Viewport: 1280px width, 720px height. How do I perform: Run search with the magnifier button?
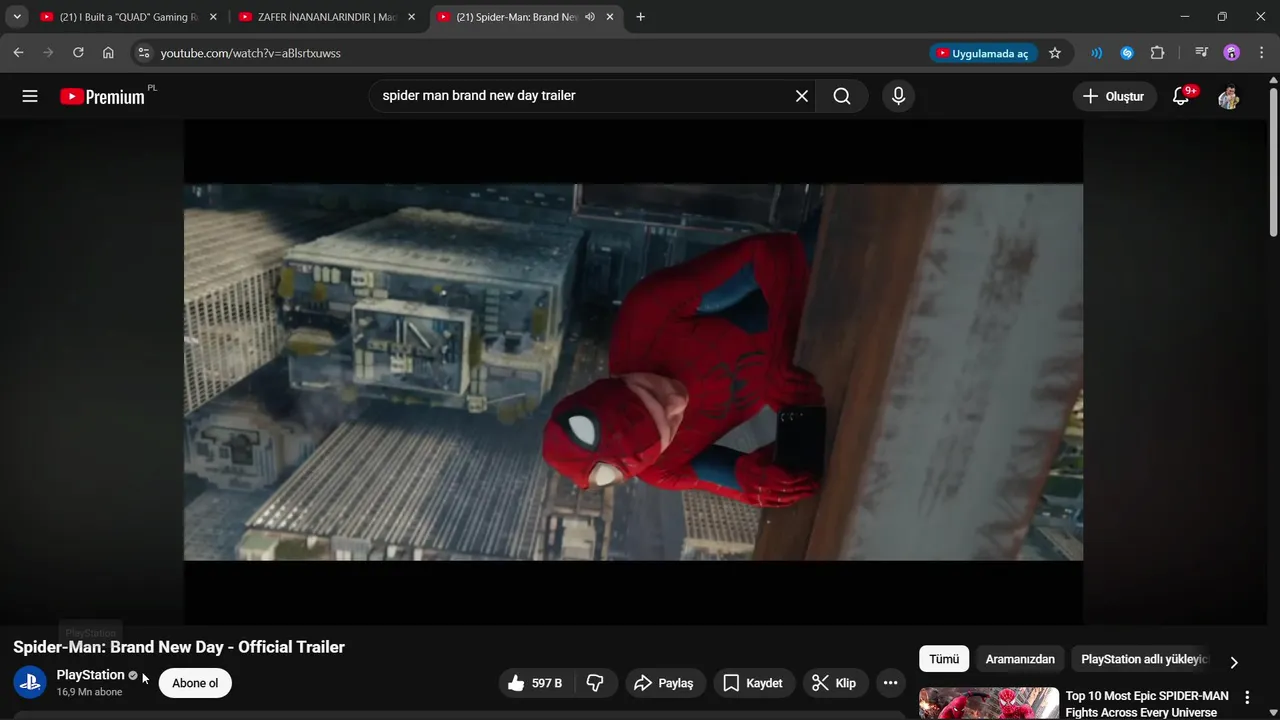(x=842, y=96)
